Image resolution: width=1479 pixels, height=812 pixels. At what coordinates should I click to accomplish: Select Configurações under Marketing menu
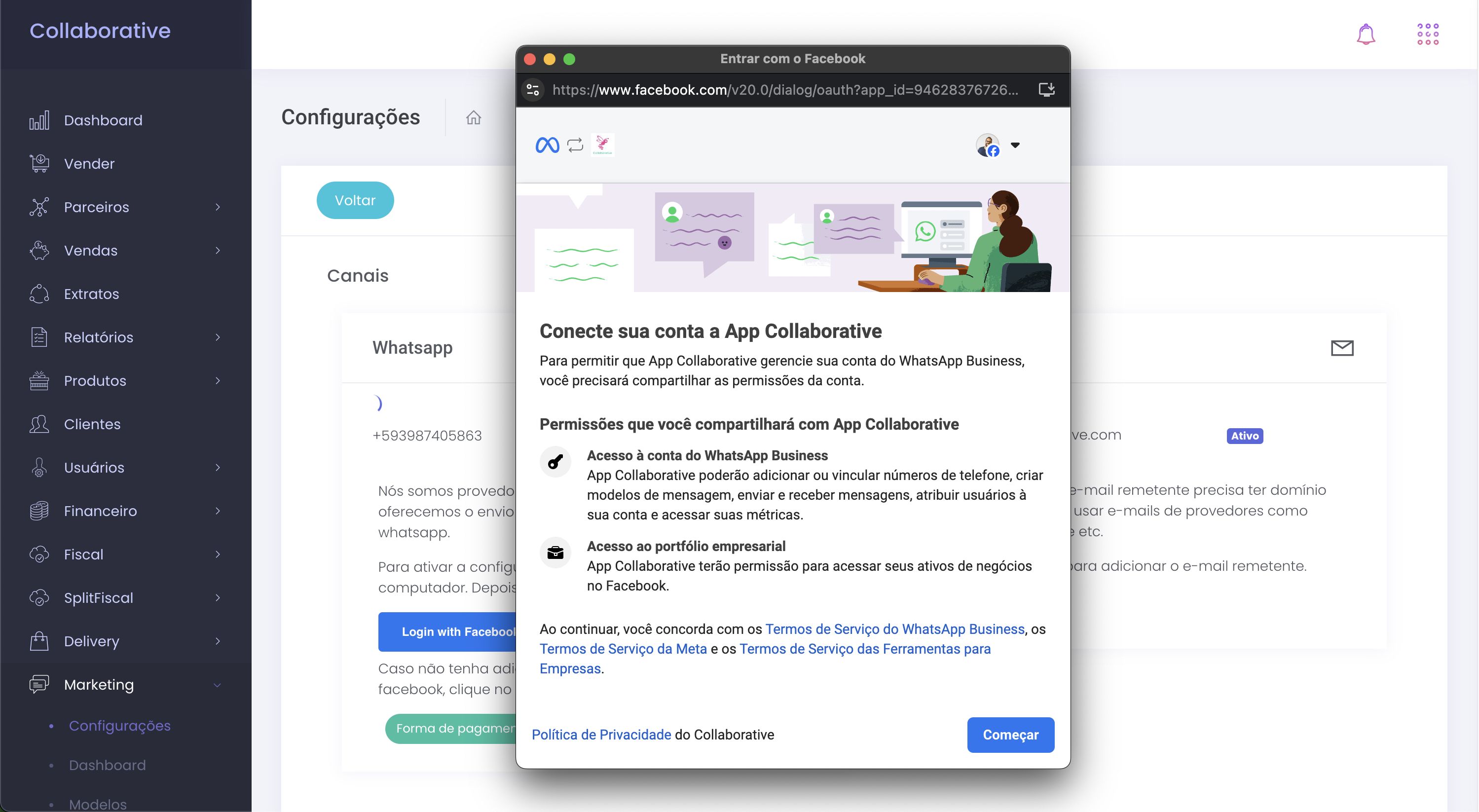[x=120, y=725]
